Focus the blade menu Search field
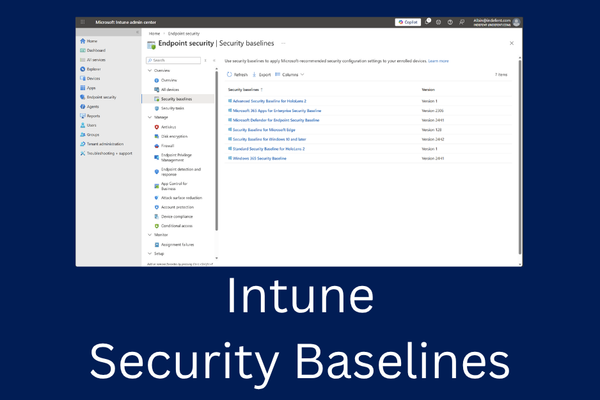The width and height of the screenshot is (600, 400). tap(173, 60)
